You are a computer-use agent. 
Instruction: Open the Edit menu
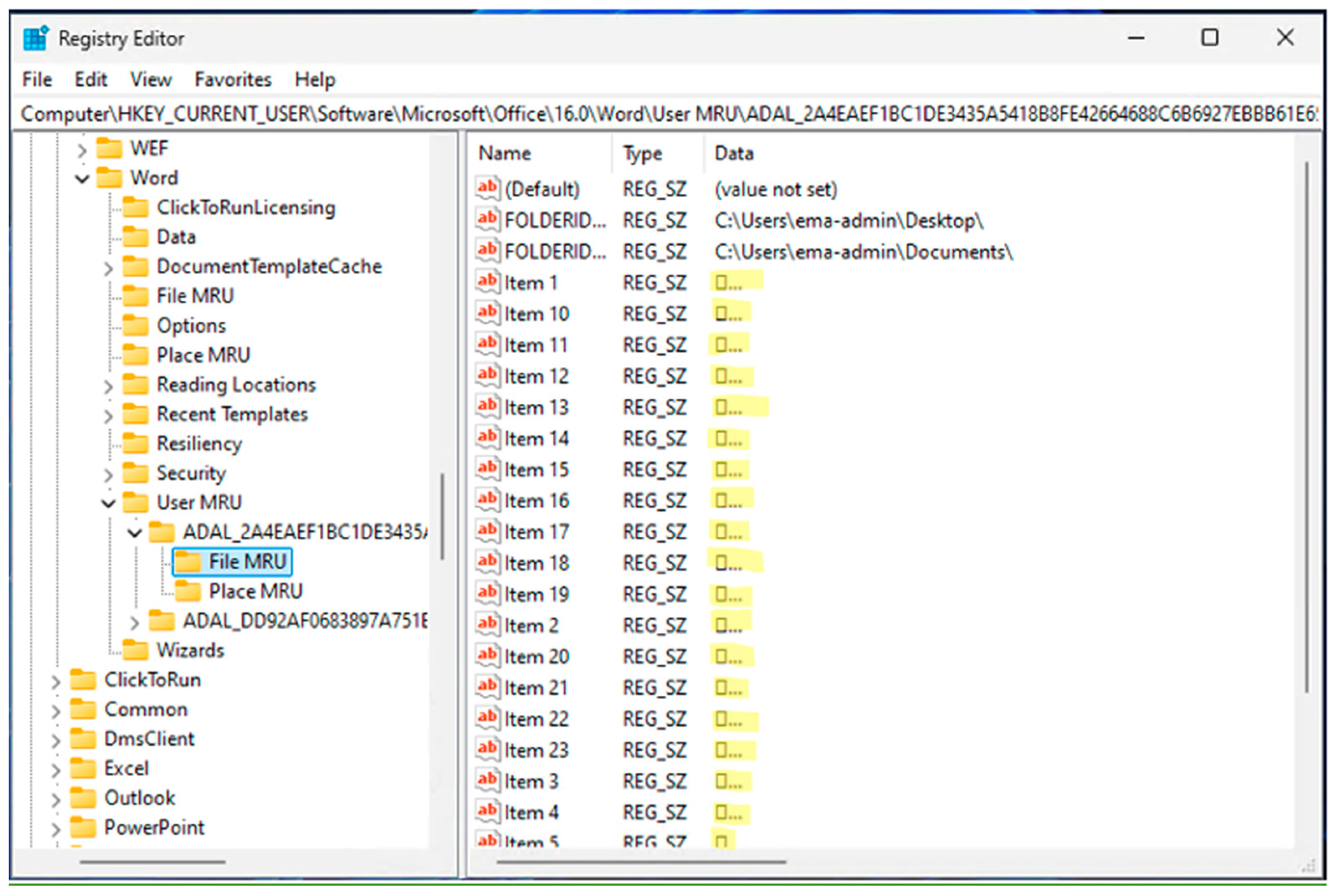pyautogui.click(x=90, y=79)
